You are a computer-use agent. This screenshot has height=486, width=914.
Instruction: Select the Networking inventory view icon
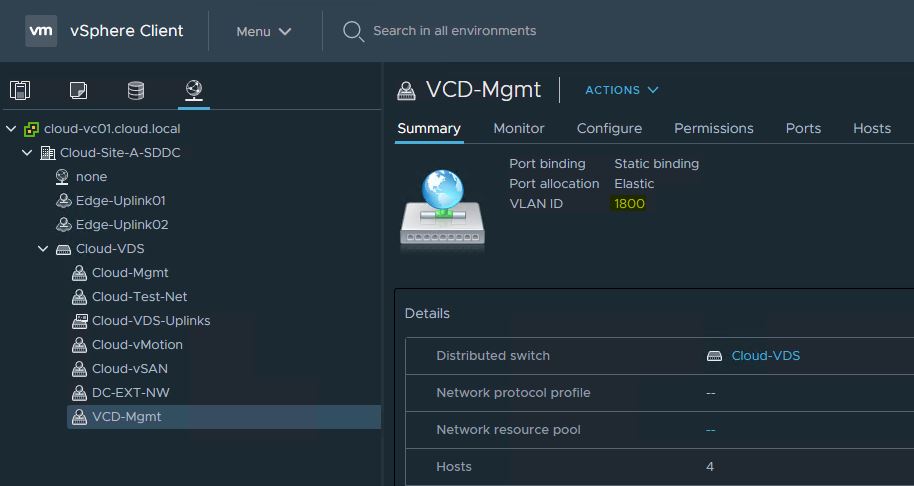(x=194, y=90)
